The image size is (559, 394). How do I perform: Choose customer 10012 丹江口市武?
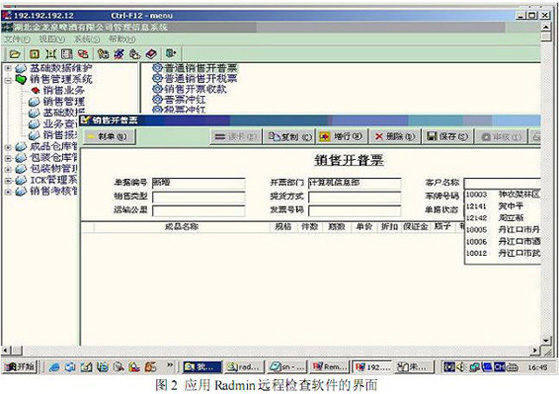(503, 253)
